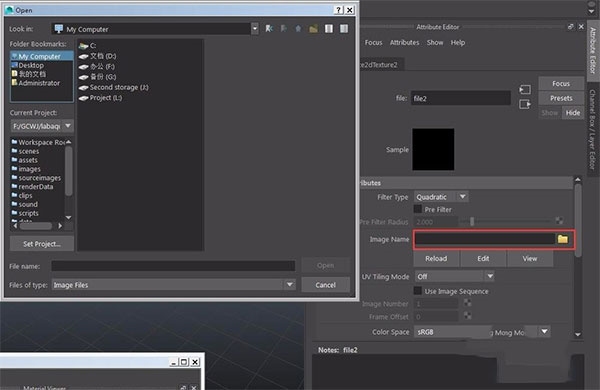Click the Reload button
This screenshot has height=390, width=600.
click(x=436, y=259)
